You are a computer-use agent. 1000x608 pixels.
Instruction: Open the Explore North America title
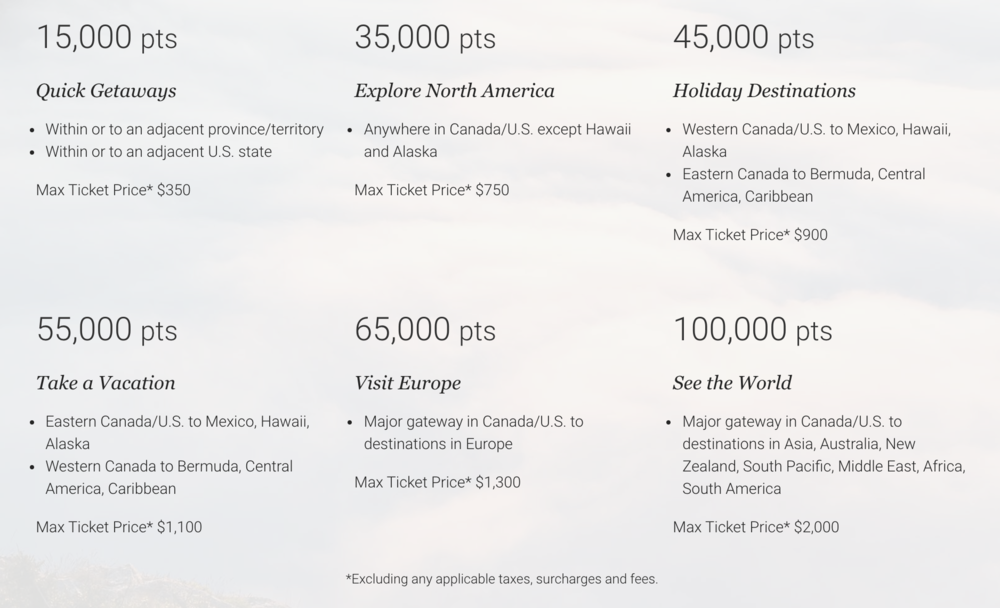[x=454, y=91]
